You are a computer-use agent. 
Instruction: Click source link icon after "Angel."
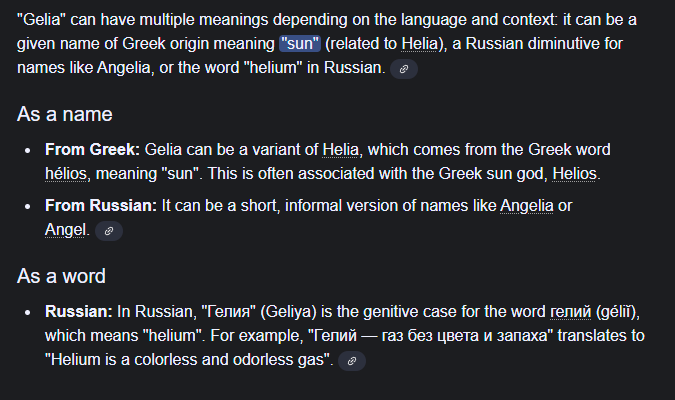click(109, 231)
